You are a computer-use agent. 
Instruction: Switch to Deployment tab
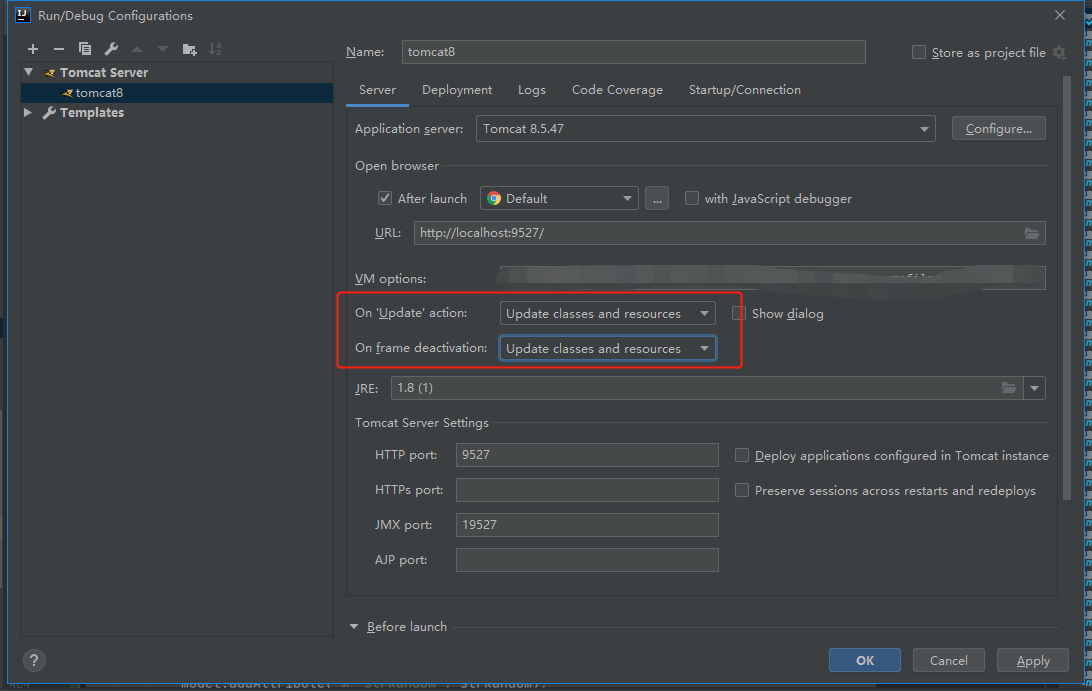point(457,90)
